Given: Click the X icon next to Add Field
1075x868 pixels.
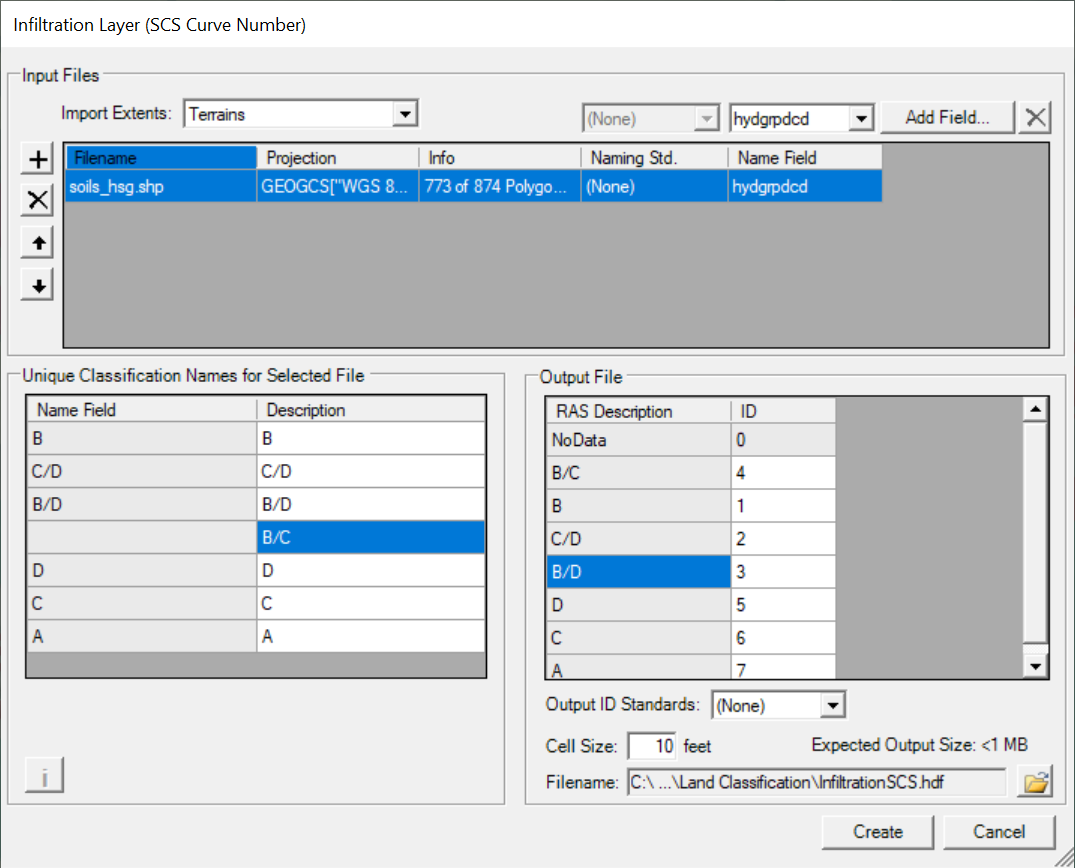Looking at the screenshot, I should coord(1035,118).
